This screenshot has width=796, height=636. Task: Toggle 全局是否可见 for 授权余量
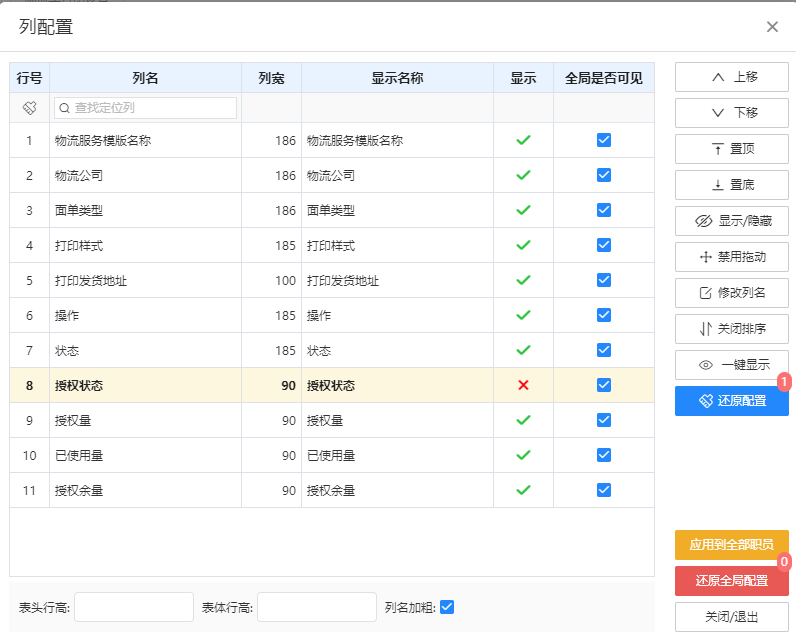click(604, 490)
